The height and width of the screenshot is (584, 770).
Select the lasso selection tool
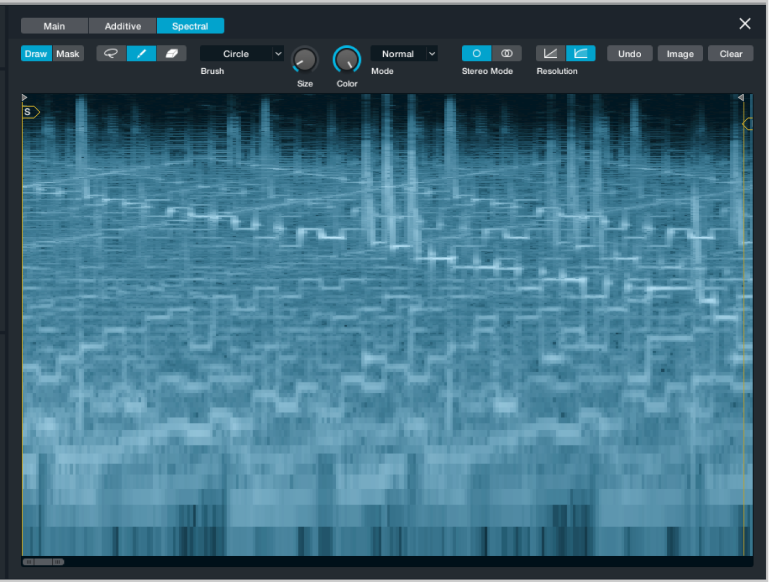111,54
